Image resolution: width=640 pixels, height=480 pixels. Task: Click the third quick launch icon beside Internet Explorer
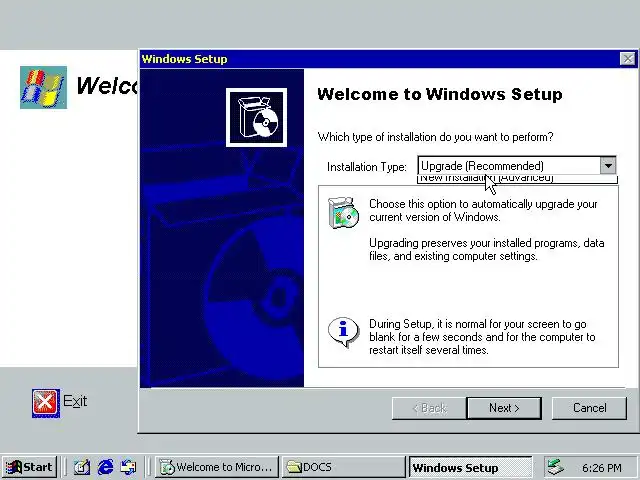click(128, 467)
